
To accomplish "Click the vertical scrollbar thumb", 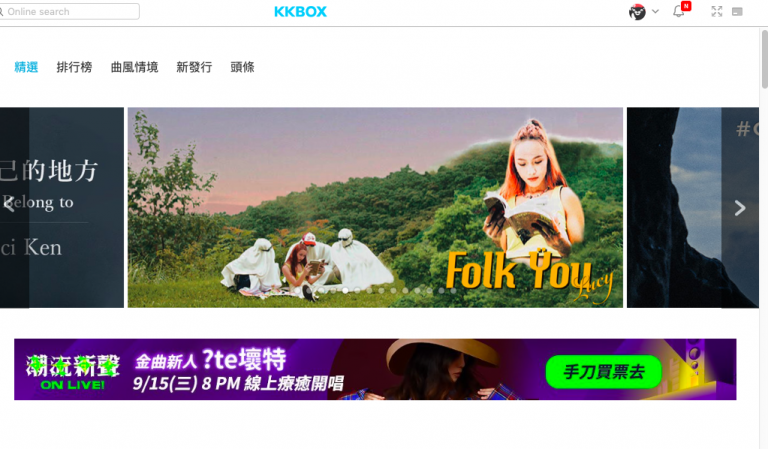I will (x=764, y=59).
